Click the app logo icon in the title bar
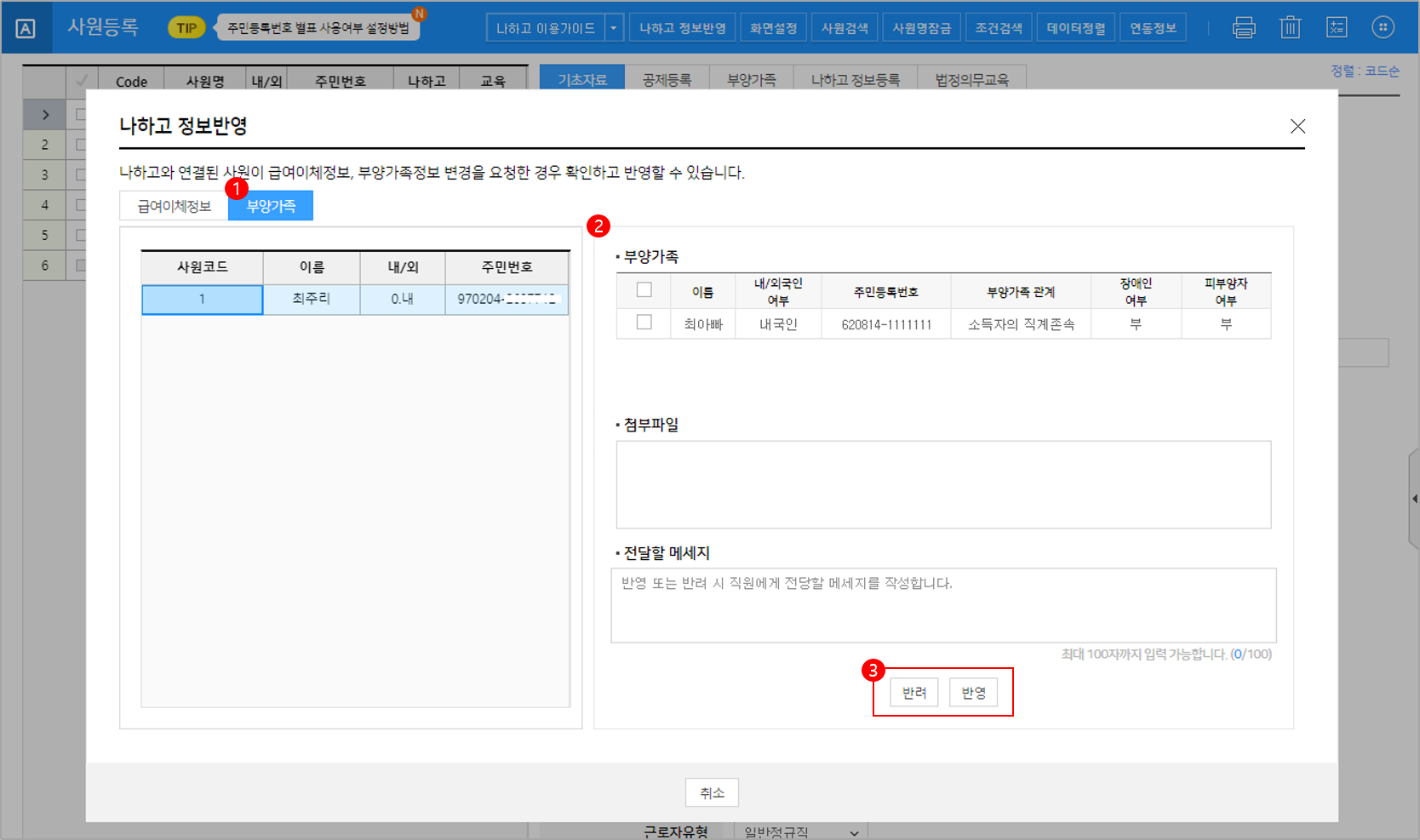 pos(26,28)
